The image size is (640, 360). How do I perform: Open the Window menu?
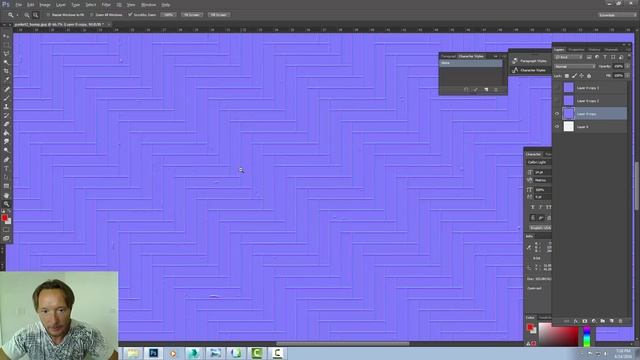pos(148,5)
